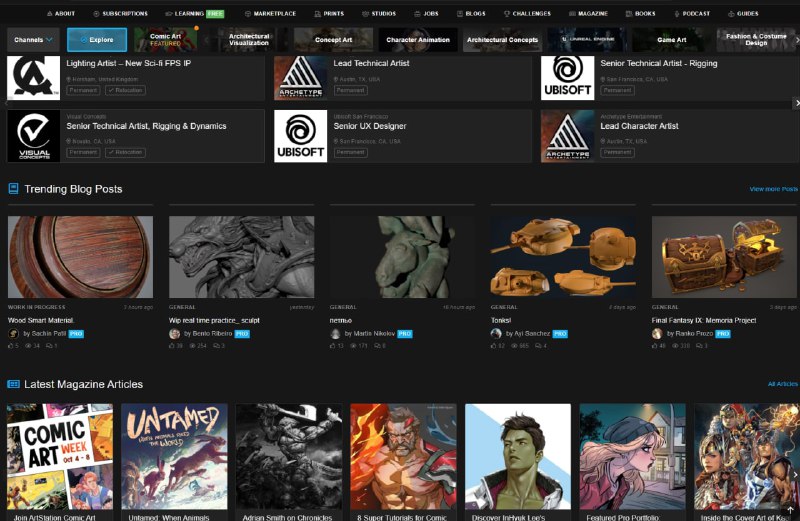Image resolution: width=800 pixels, height=521 pixels.
Task: Click the logo beside Lighting Artist job
Action: 34,78
